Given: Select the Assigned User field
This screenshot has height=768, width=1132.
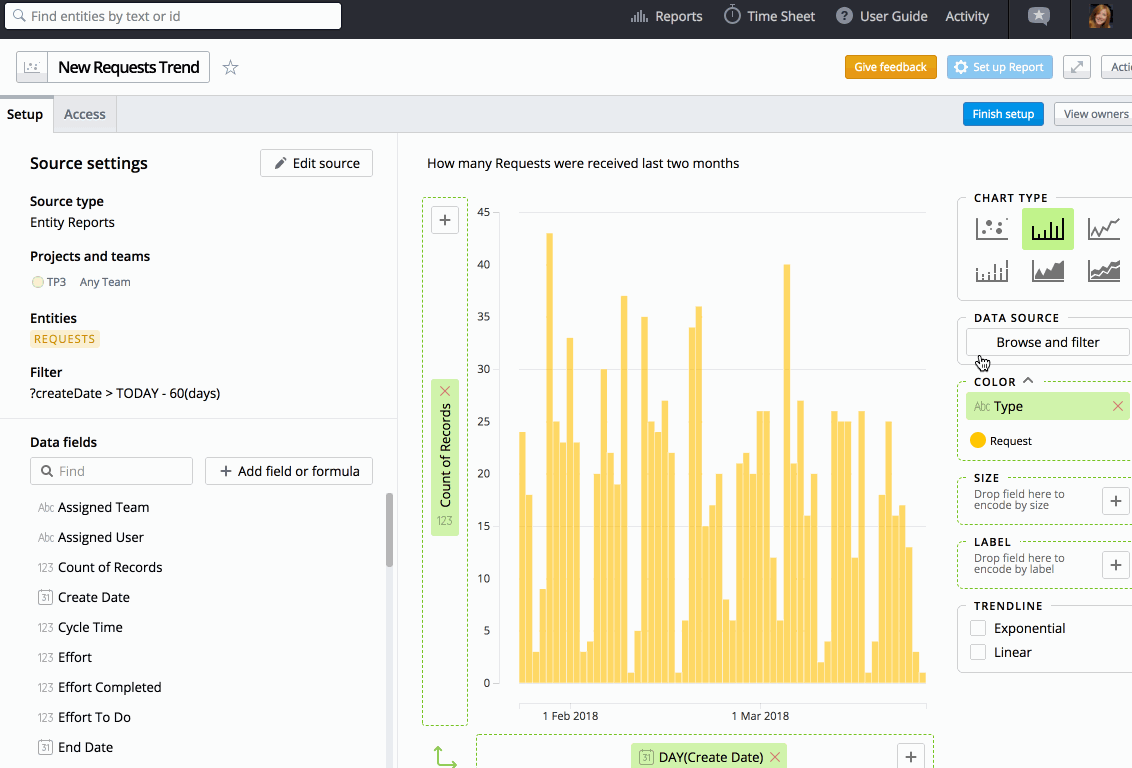Looking at the screenshot, I should (x=100, y=537).
